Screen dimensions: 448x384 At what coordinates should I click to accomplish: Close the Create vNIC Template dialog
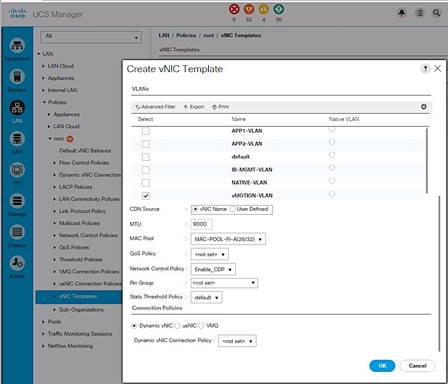pos(438,69)
